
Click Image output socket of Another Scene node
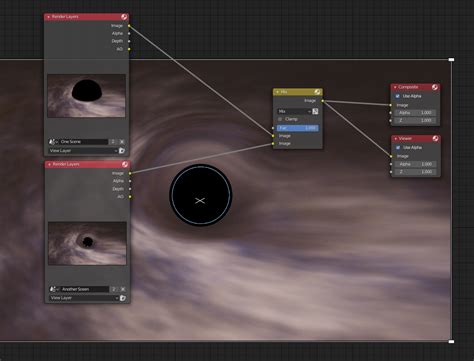130,173
